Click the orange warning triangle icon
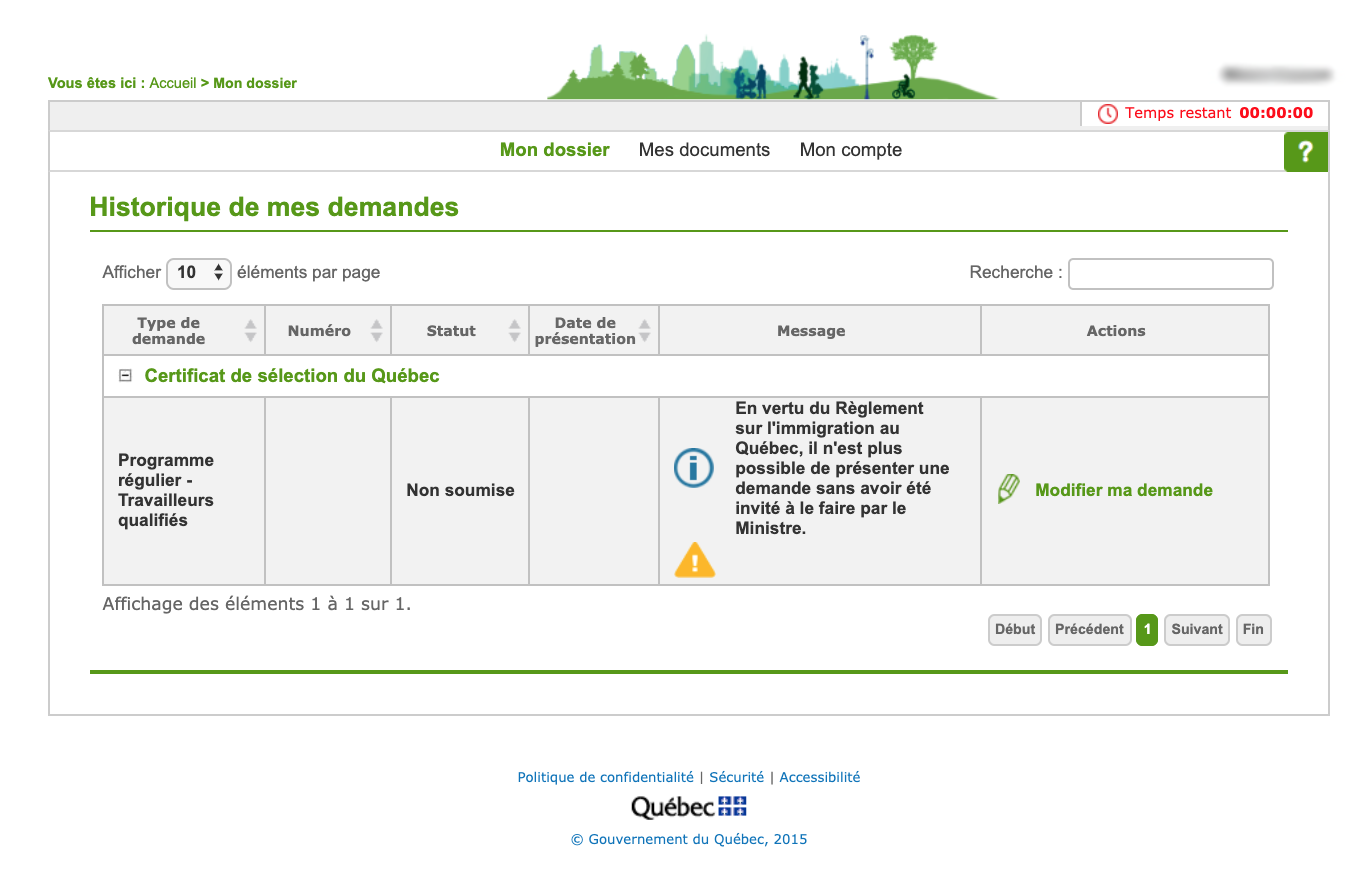 (695, 560)
